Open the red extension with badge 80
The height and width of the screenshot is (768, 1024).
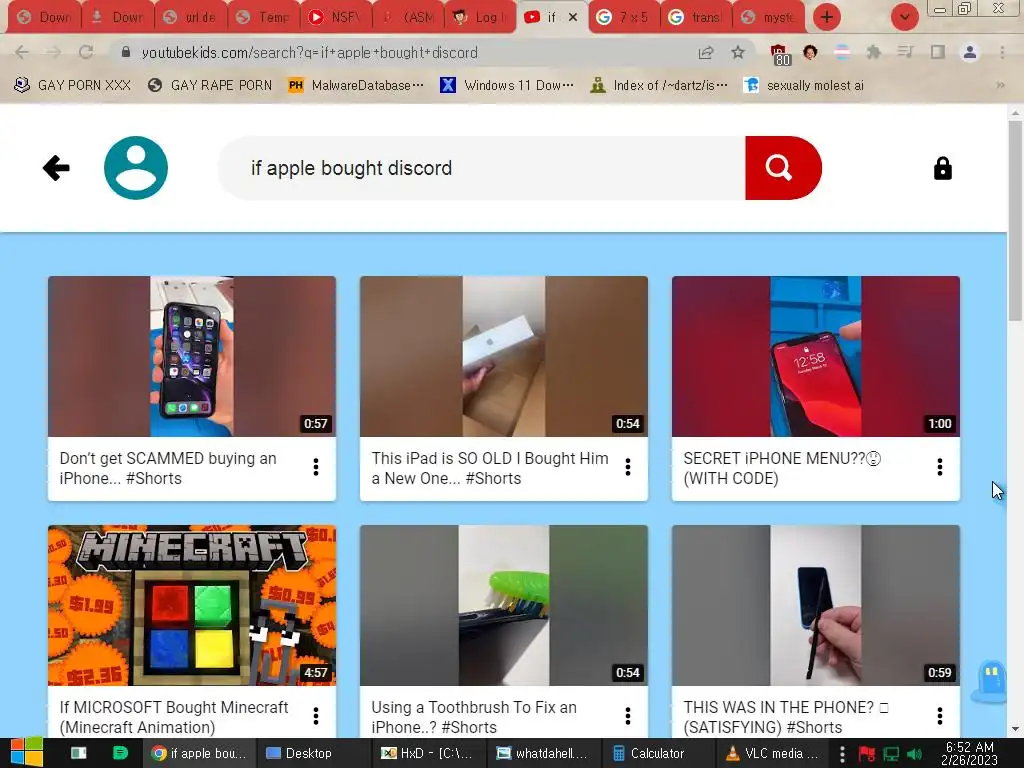point(779,54)
